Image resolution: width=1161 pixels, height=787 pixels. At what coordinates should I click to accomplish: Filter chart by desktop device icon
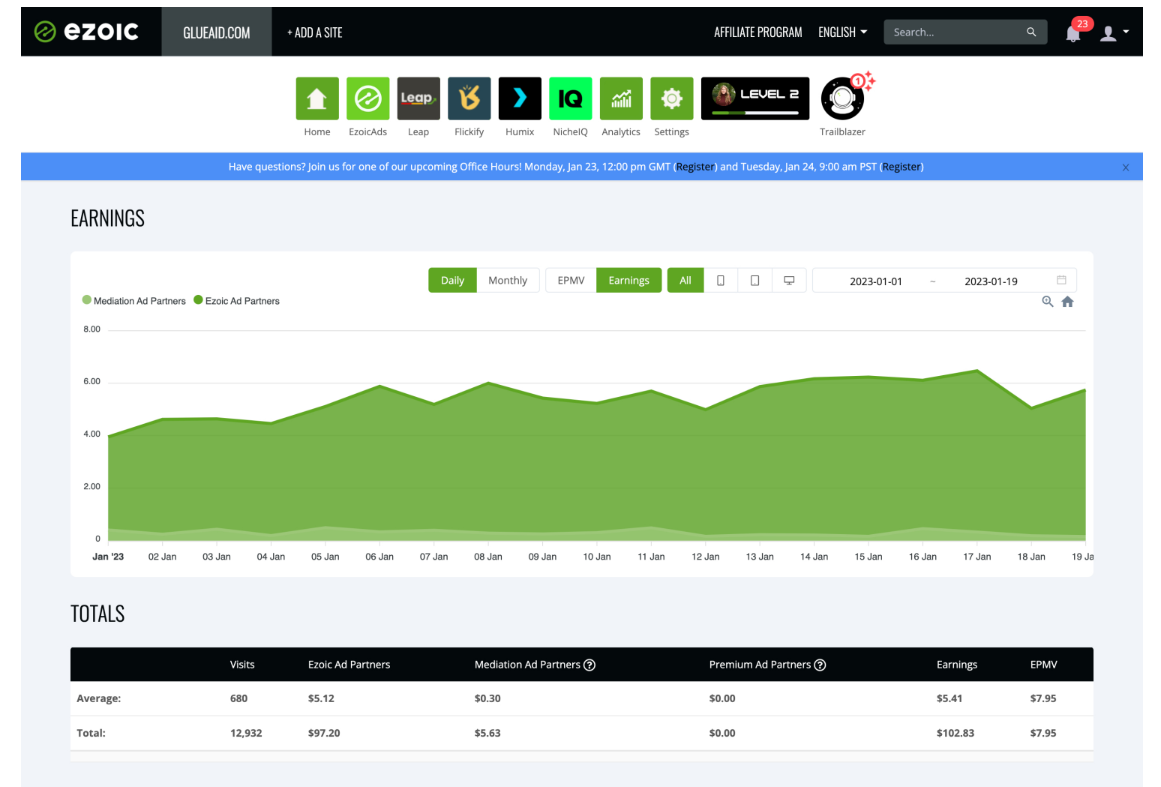coord(789,281)
